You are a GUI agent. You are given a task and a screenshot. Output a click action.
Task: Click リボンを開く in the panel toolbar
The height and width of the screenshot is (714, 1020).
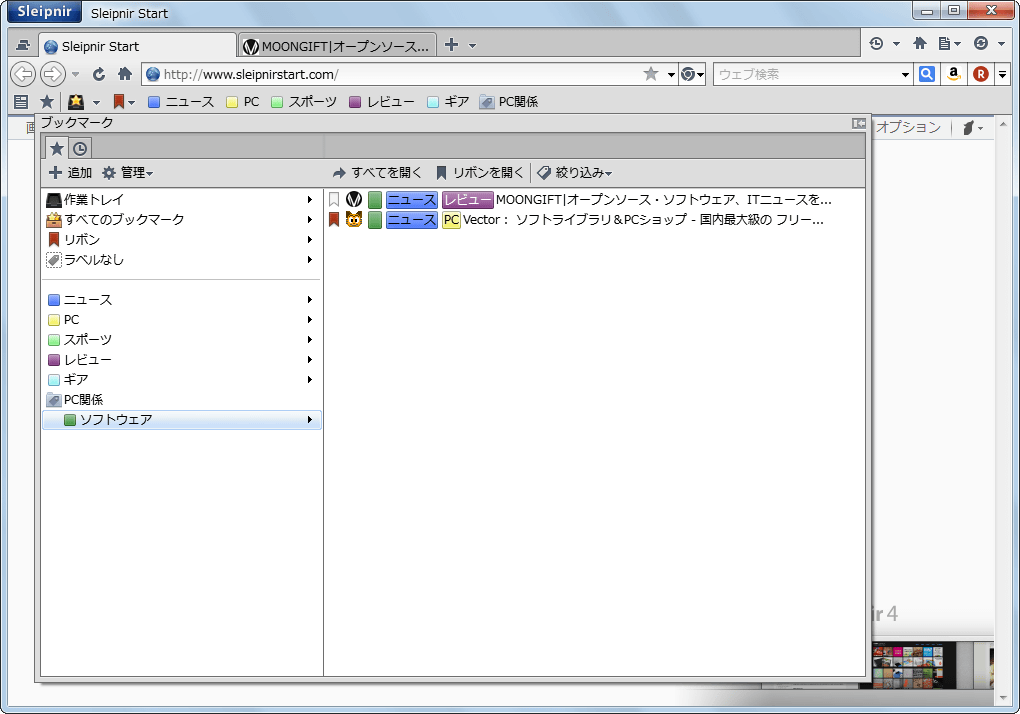point(479,172)
